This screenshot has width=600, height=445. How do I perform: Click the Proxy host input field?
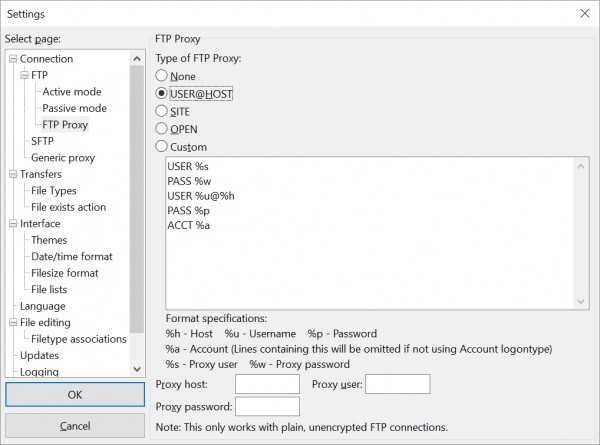point(267,384)
